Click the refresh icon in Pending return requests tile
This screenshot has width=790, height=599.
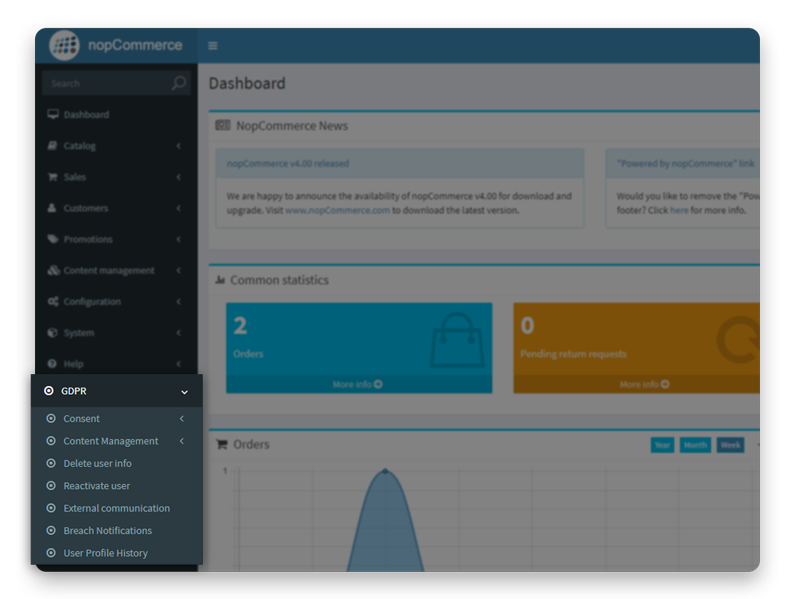[x=738, y=340]
